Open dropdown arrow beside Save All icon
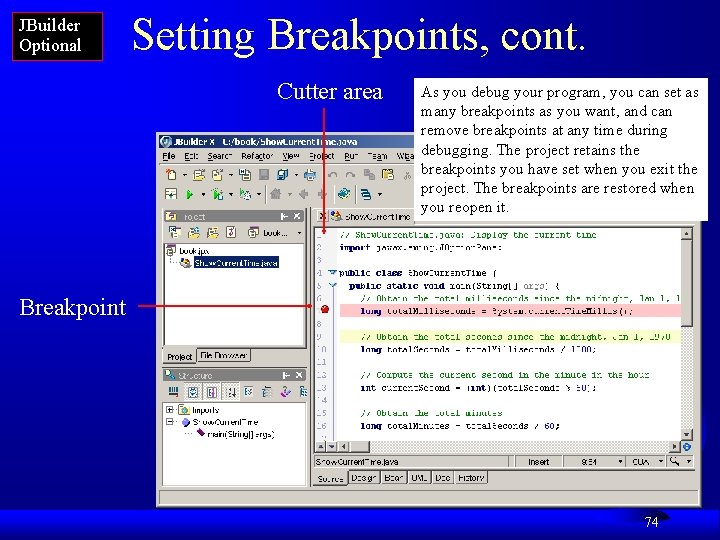This screenshot has width=720, height=540. (296, 175)
